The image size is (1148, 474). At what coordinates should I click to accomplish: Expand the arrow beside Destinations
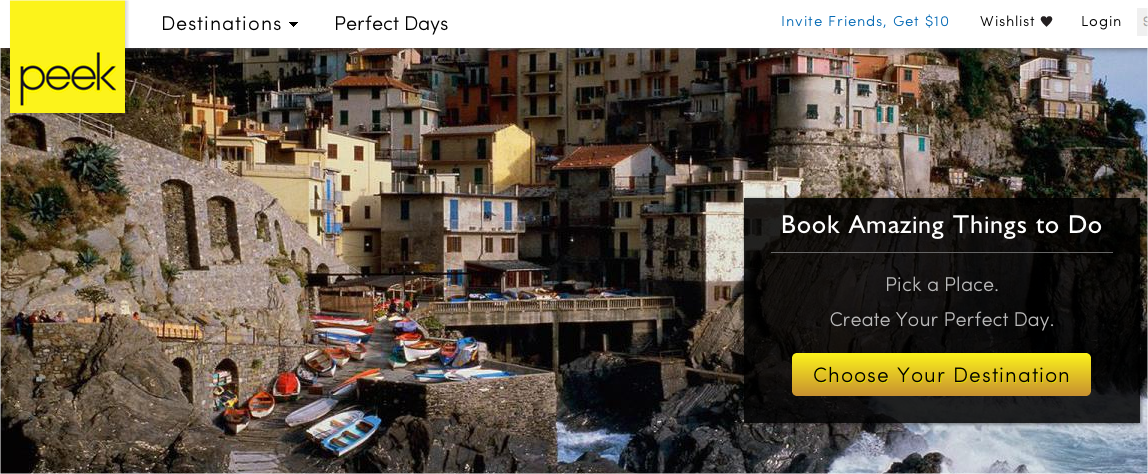coord(294,24)
